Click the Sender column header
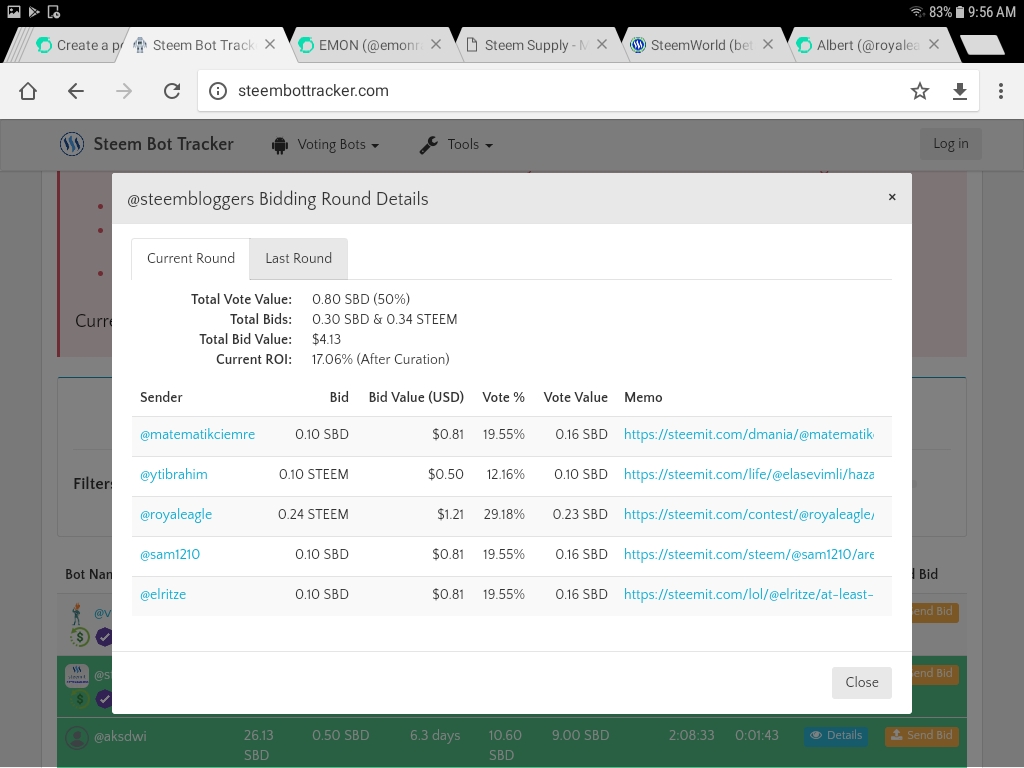This screenshot has width=1024, height=768. click(x=161, y=397)
